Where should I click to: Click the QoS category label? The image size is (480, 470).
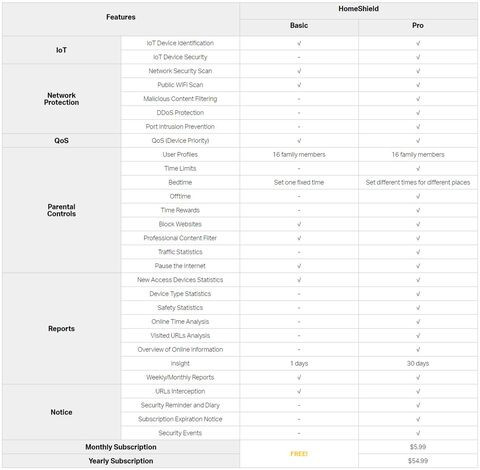point(61,141)
